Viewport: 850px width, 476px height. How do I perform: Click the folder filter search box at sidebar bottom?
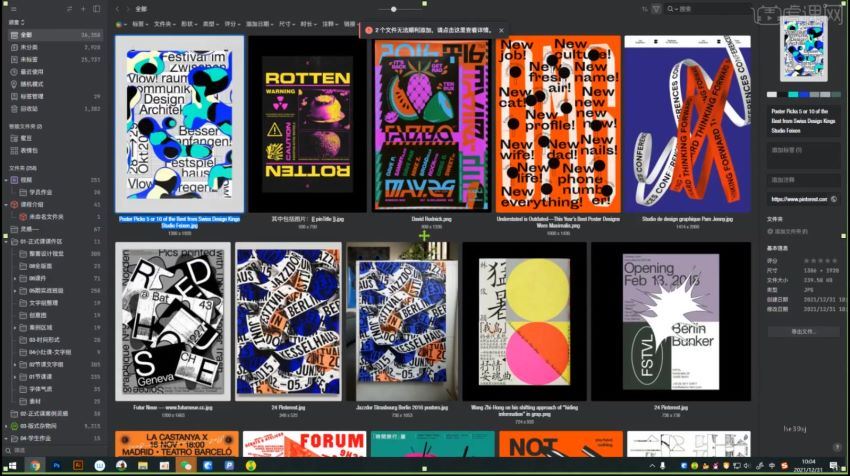(x=54, y=451)
